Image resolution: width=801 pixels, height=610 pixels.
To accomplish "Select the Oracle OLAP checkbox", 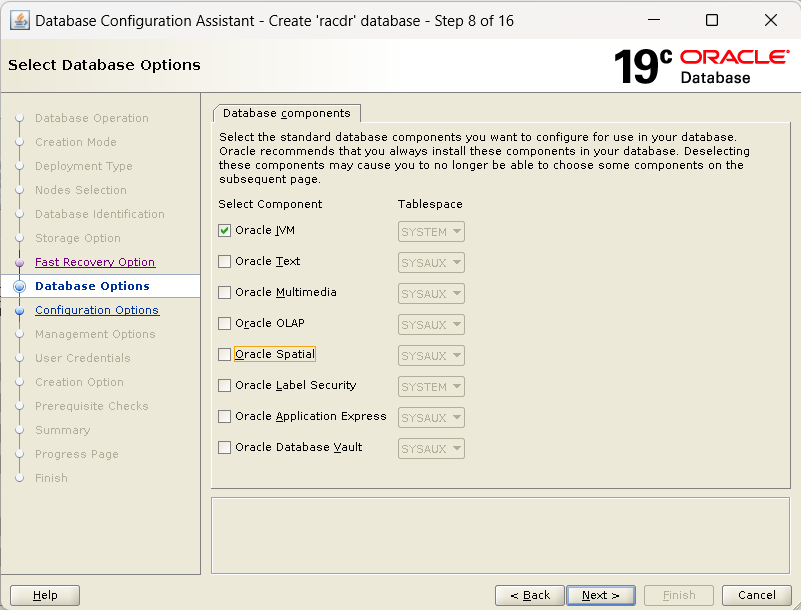I will 224,323.
